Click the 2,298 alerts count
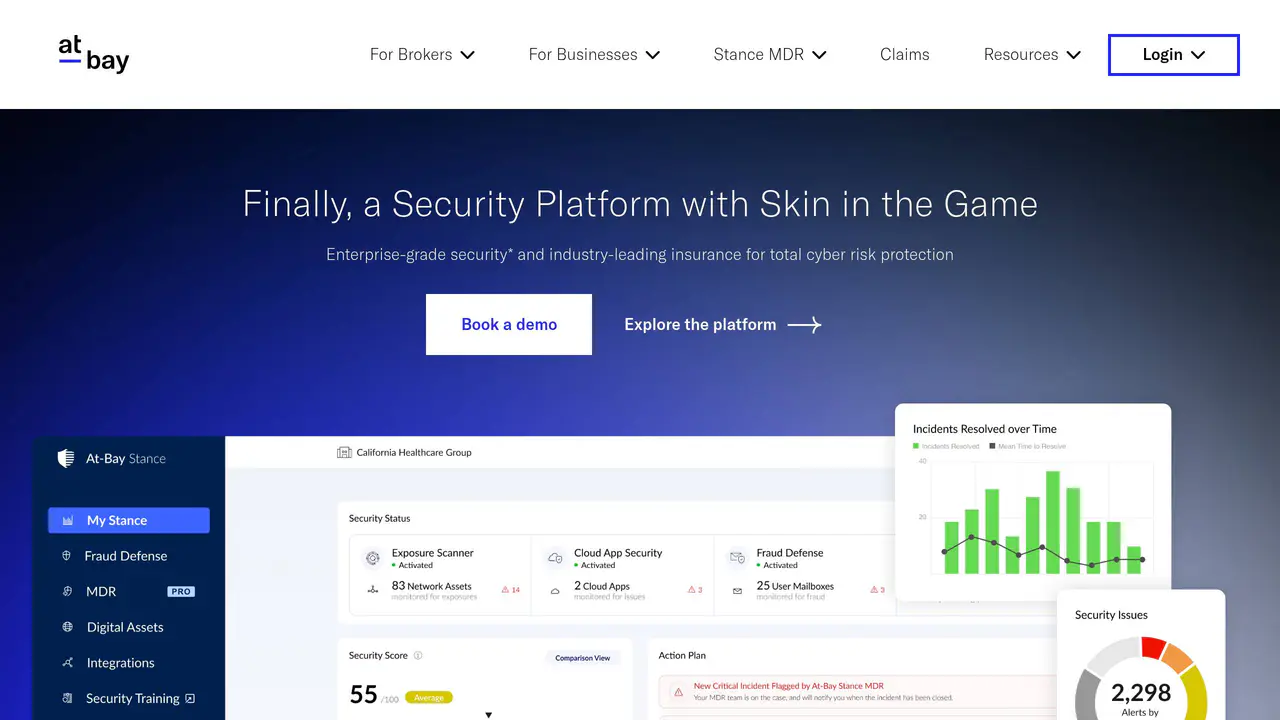Screen dimensions: 1280x720 point(1141,693)
